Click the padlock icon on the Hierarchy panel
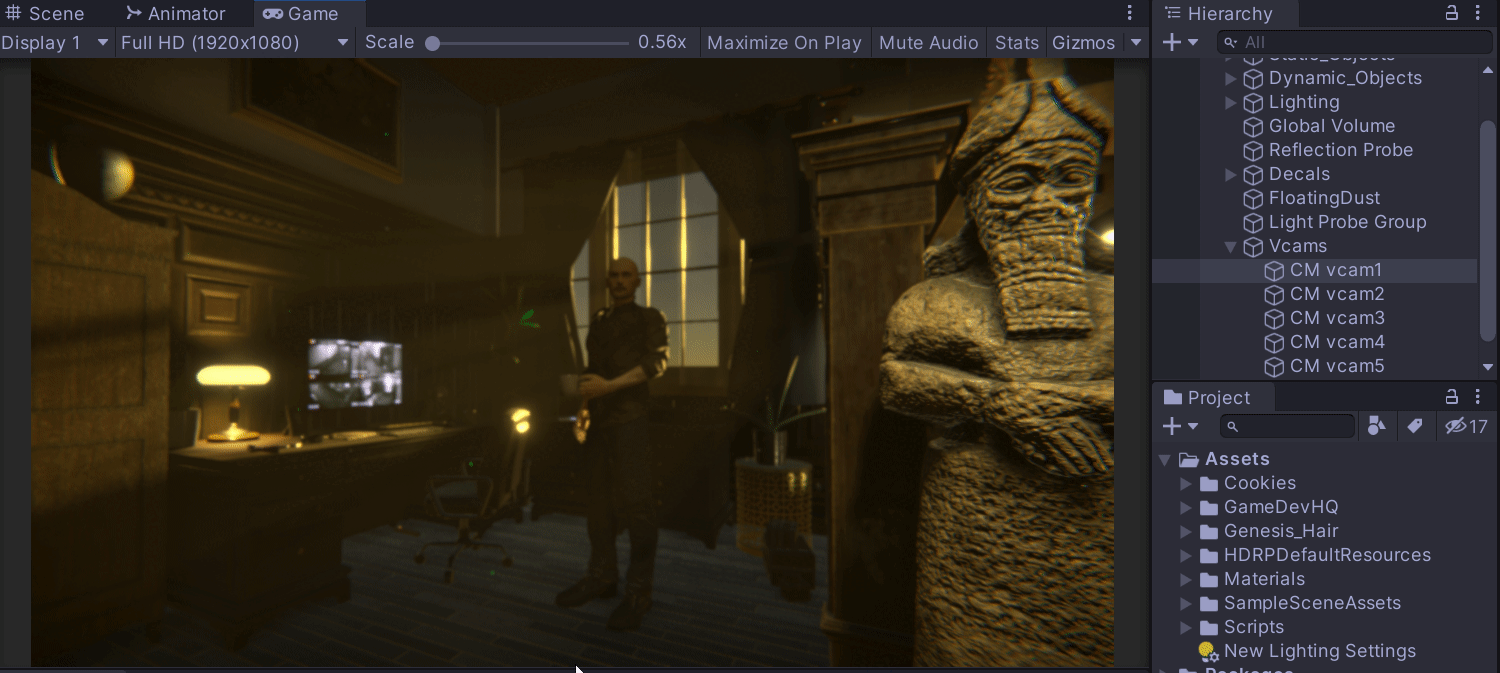This screenshot has height=673, width=1500. [1451, 13]
